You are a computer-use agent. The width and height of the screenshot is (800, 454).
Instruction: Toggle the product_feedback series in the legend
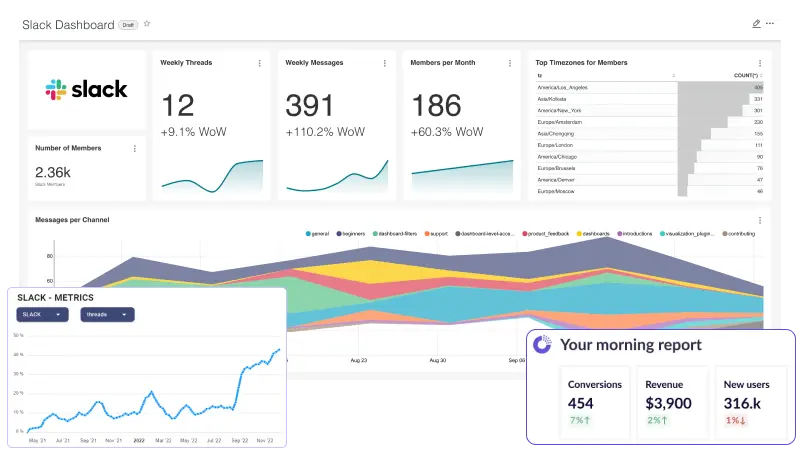pos(545,234)
